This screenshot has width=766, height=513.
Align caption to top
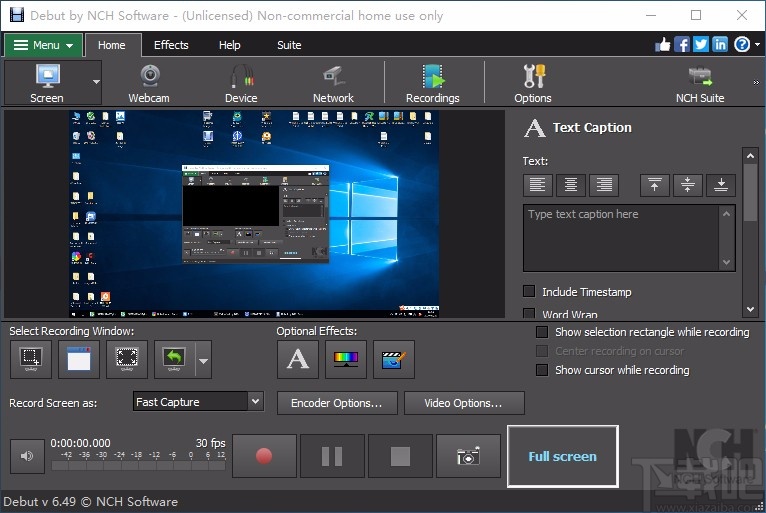[x=655, y=185]
